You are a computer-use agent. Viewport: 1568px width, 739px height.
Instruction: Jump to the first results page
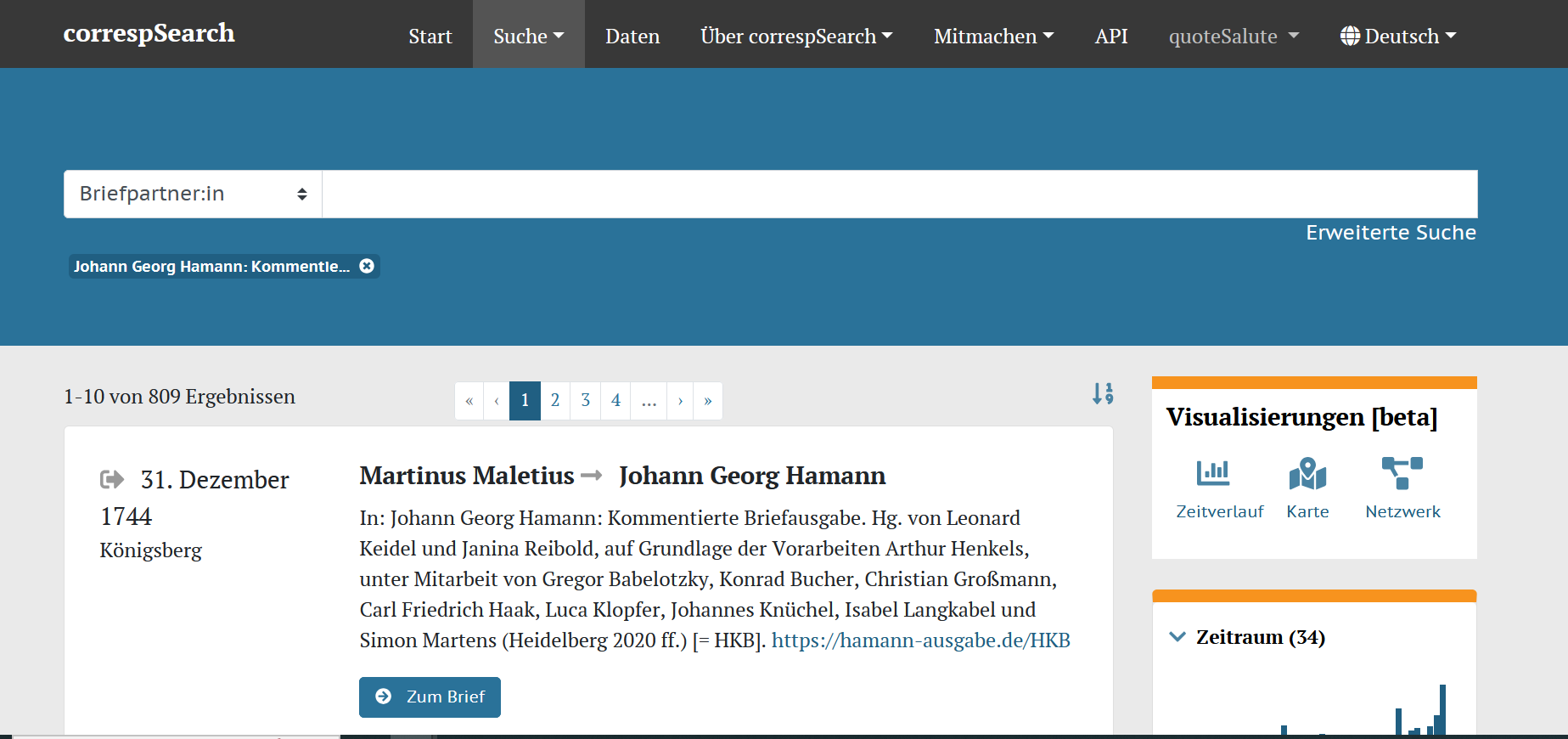click(469, 401)
